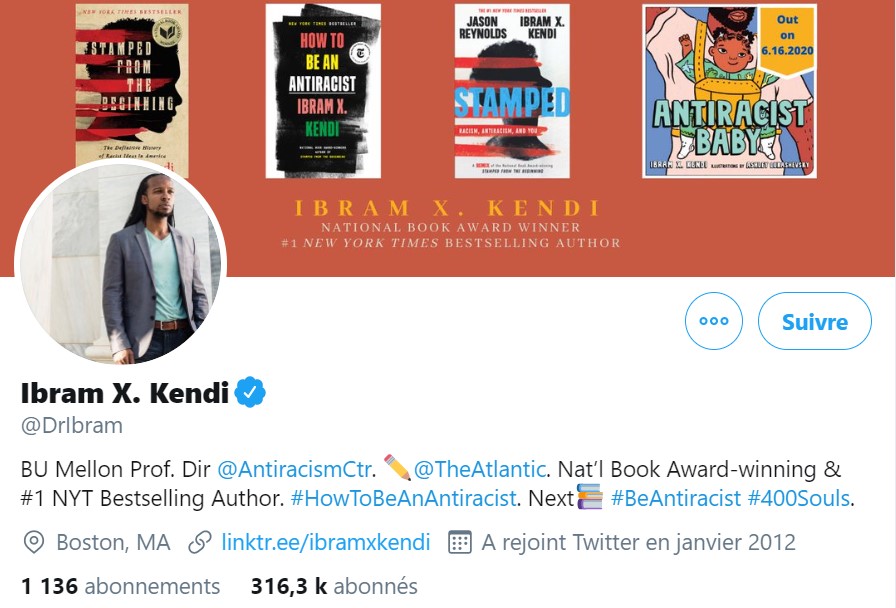Open the @AntiracismCtr mention
This screenshot has height=608, width=896.
click(x=294, y=469)
